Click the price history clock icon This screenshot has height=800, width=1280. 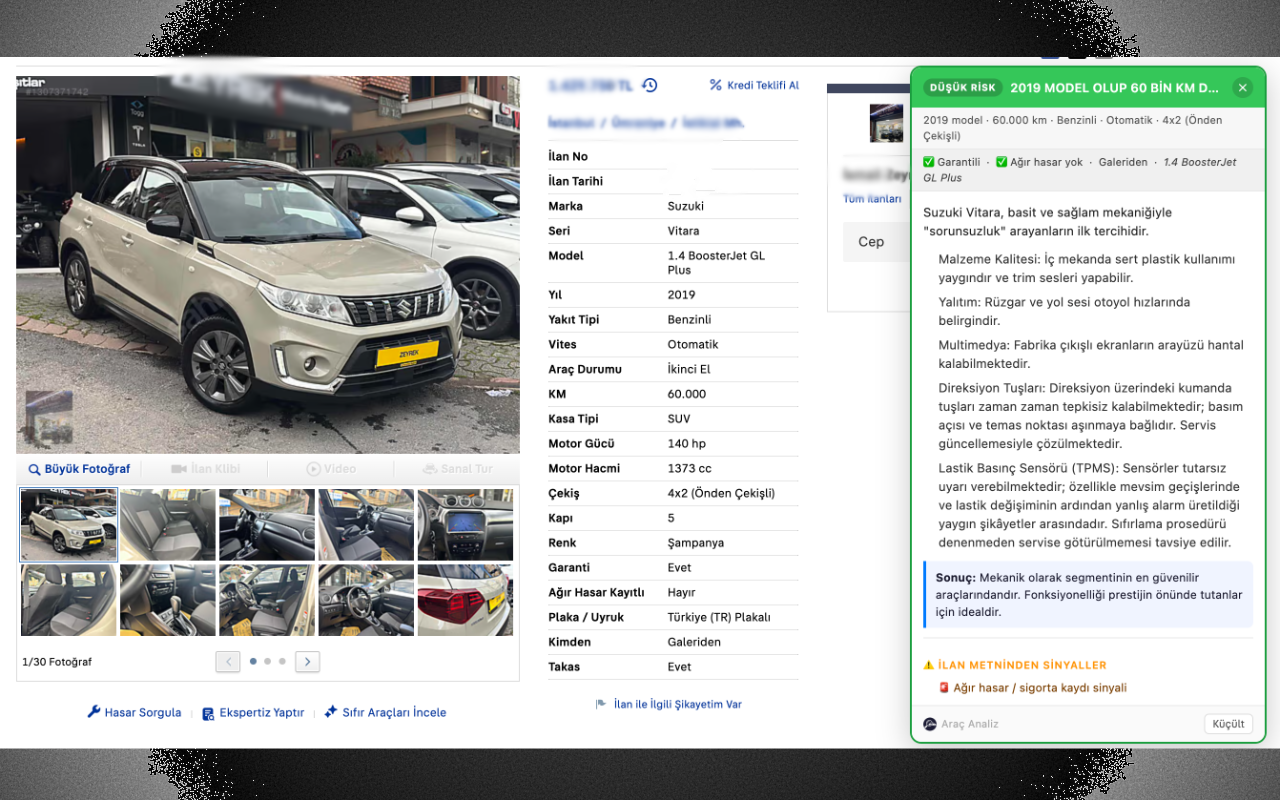[650, 85]
